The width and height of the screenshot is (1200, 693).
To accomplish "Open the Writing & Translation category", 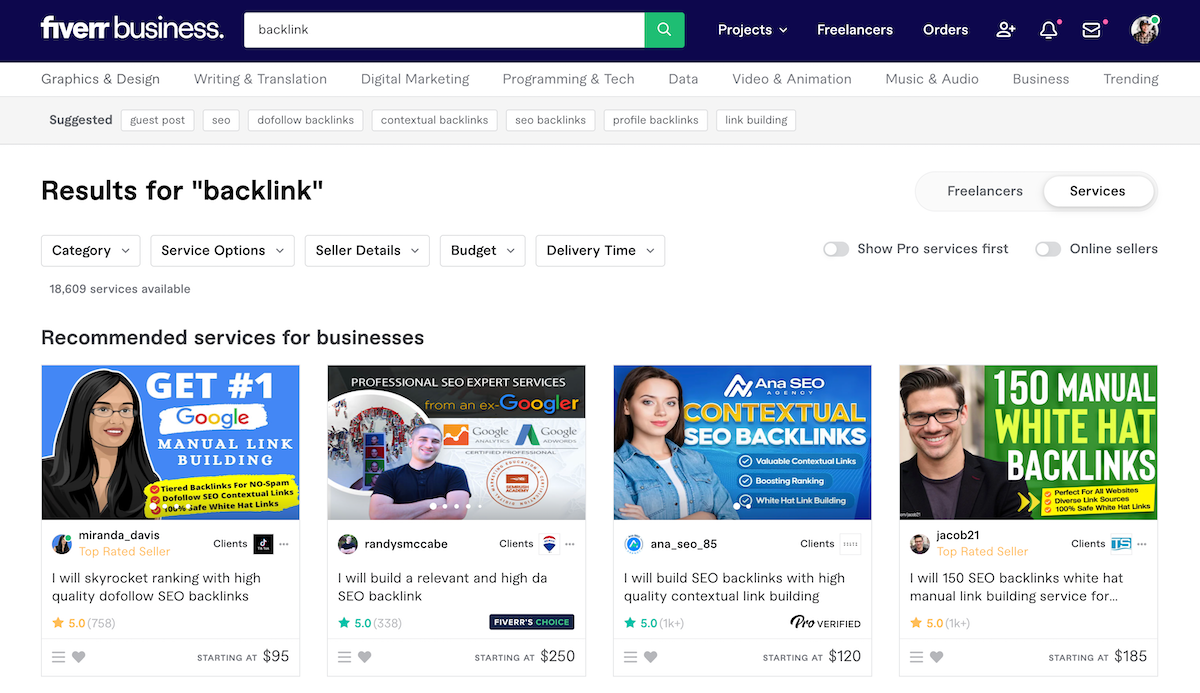I will point(260,79).
